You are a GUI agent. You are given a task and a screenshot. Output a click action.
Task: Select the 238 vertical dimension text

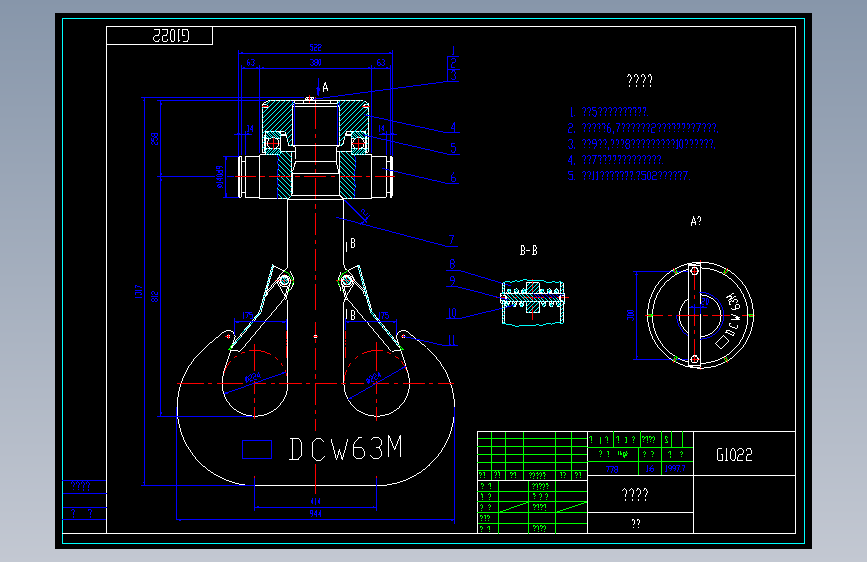click(155, 138)
